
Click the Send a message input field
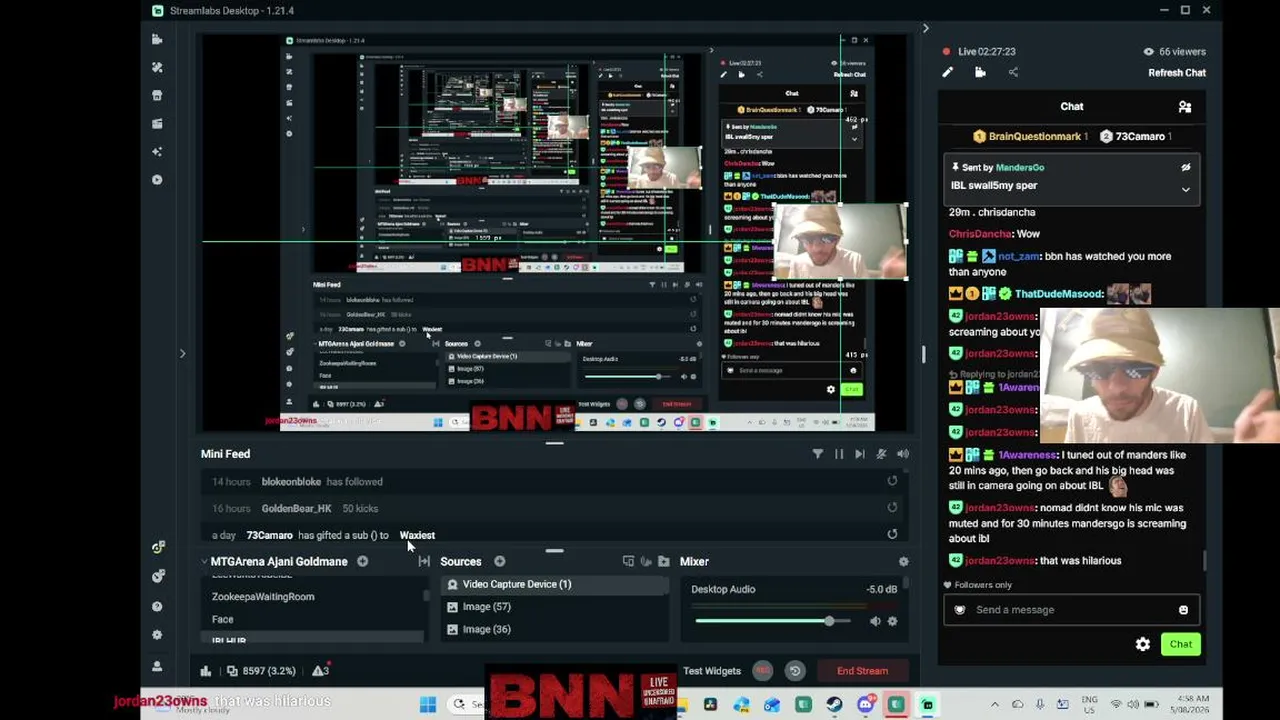click(x=1071, y=610)
